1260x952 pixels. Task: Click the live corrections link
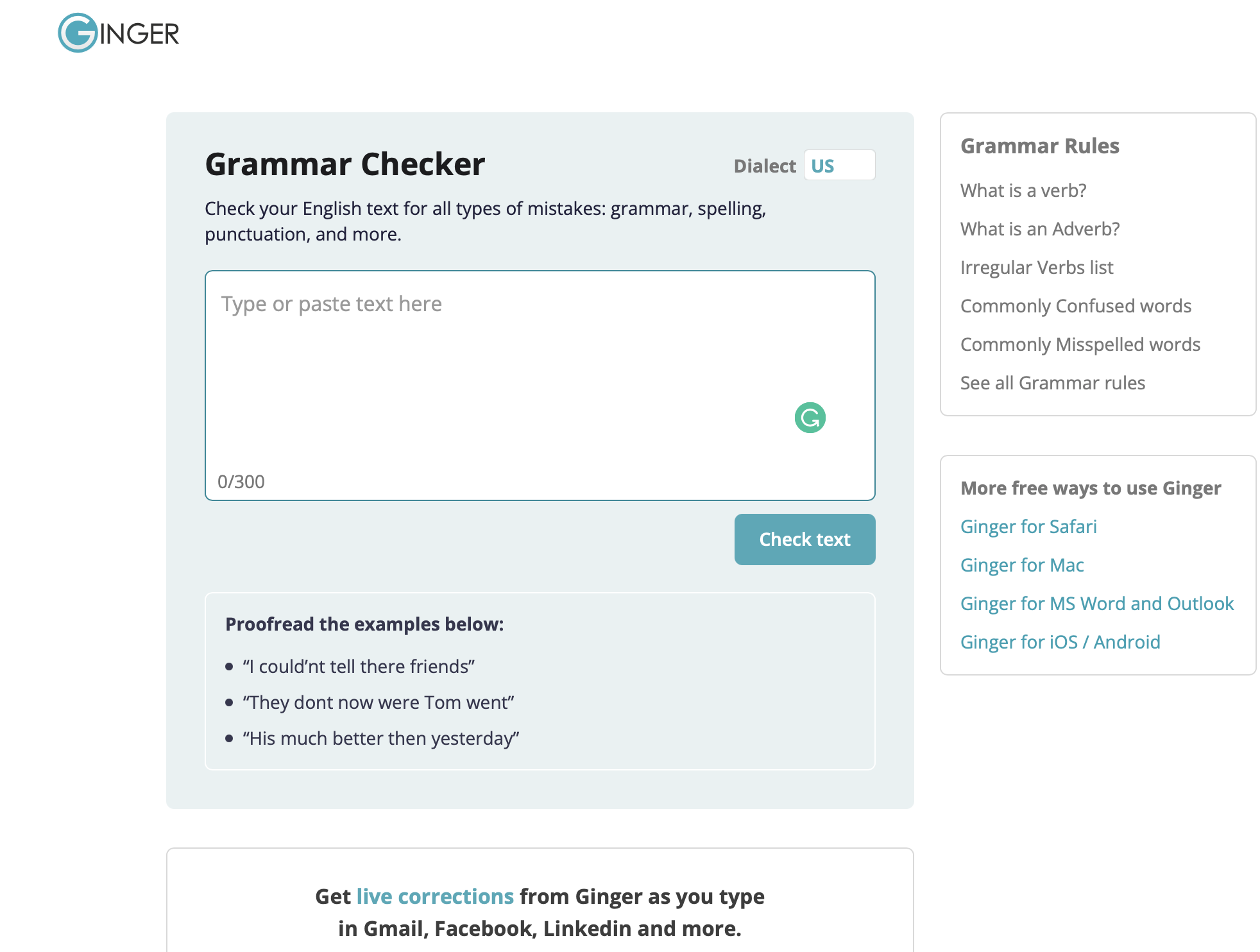tap(435, 896)
